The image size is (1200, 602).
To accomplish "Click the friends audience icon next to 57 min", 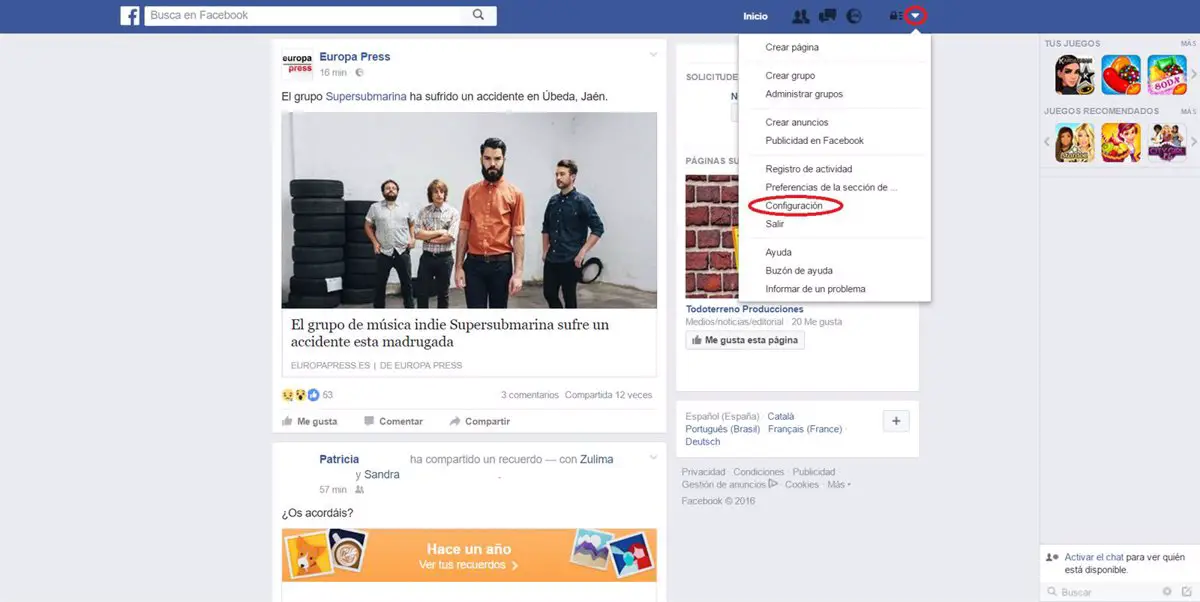I will (359, 490).
